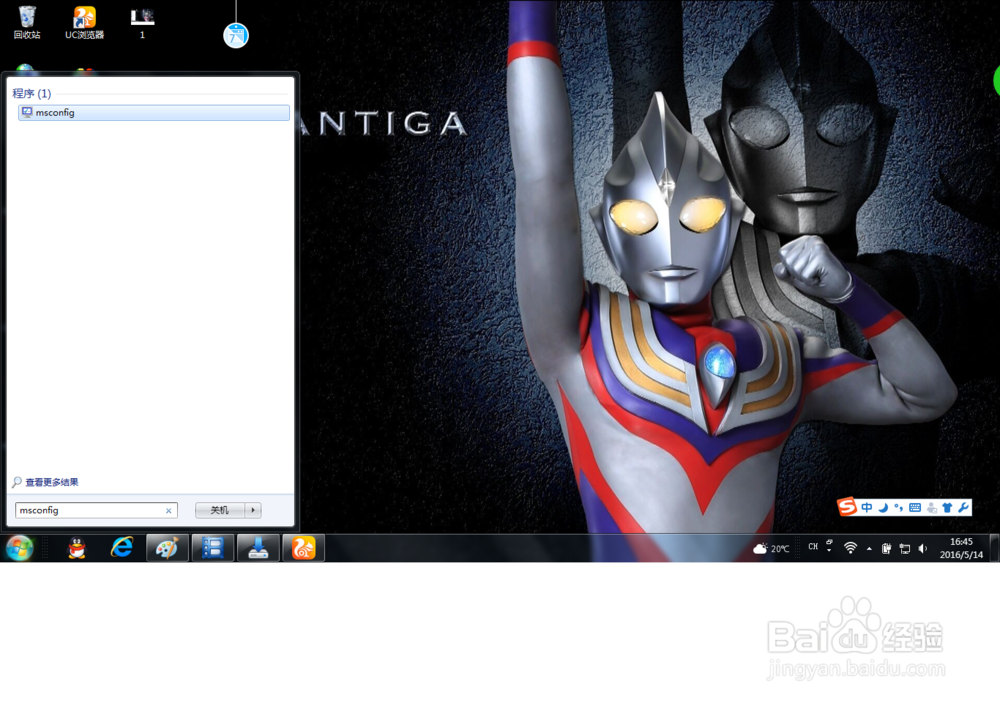
Task: Open the msconfig program result
Action: point(154,112)
